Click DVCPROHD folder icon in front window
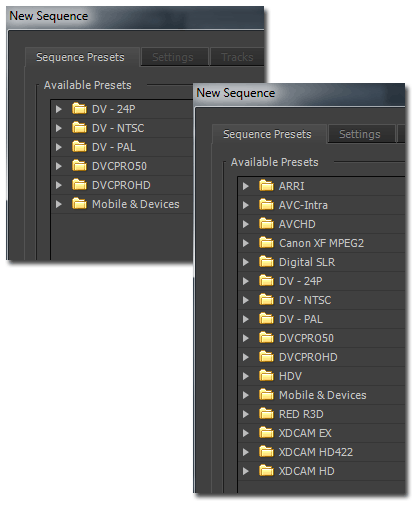413x507 pixels. [266, 356]
